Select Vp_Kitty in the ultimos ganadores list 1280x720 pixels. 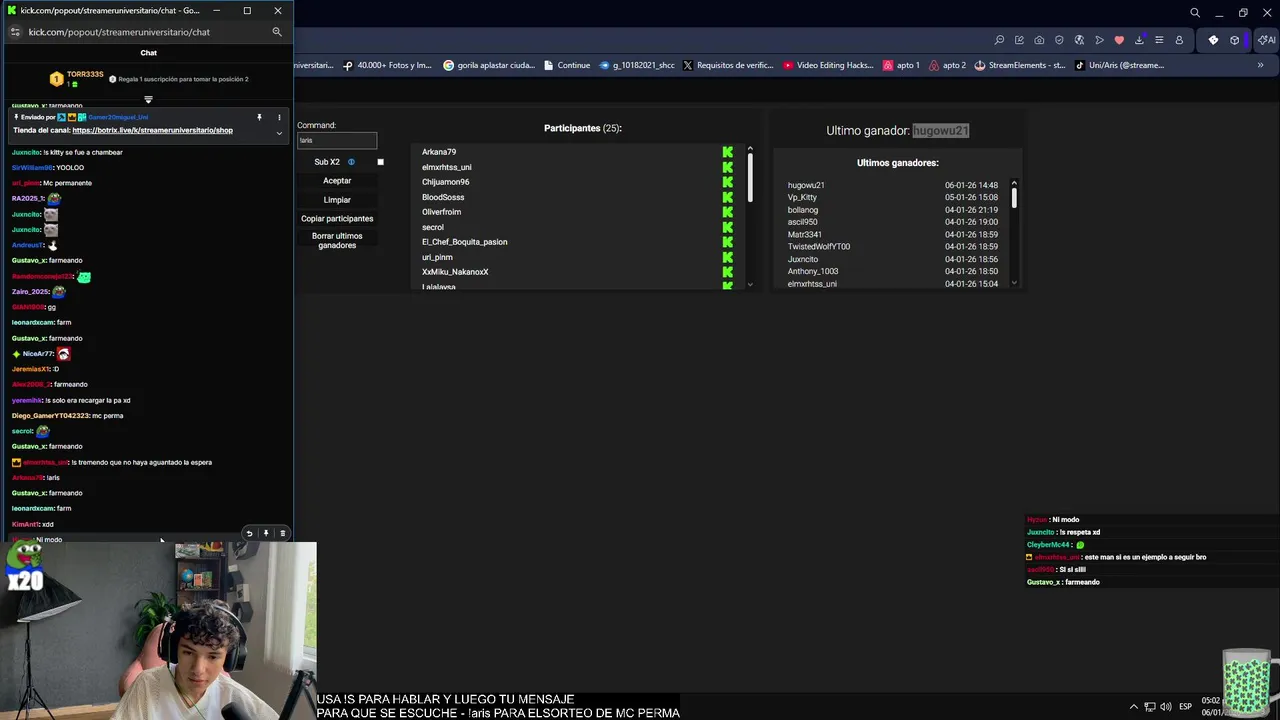[803, 197]
